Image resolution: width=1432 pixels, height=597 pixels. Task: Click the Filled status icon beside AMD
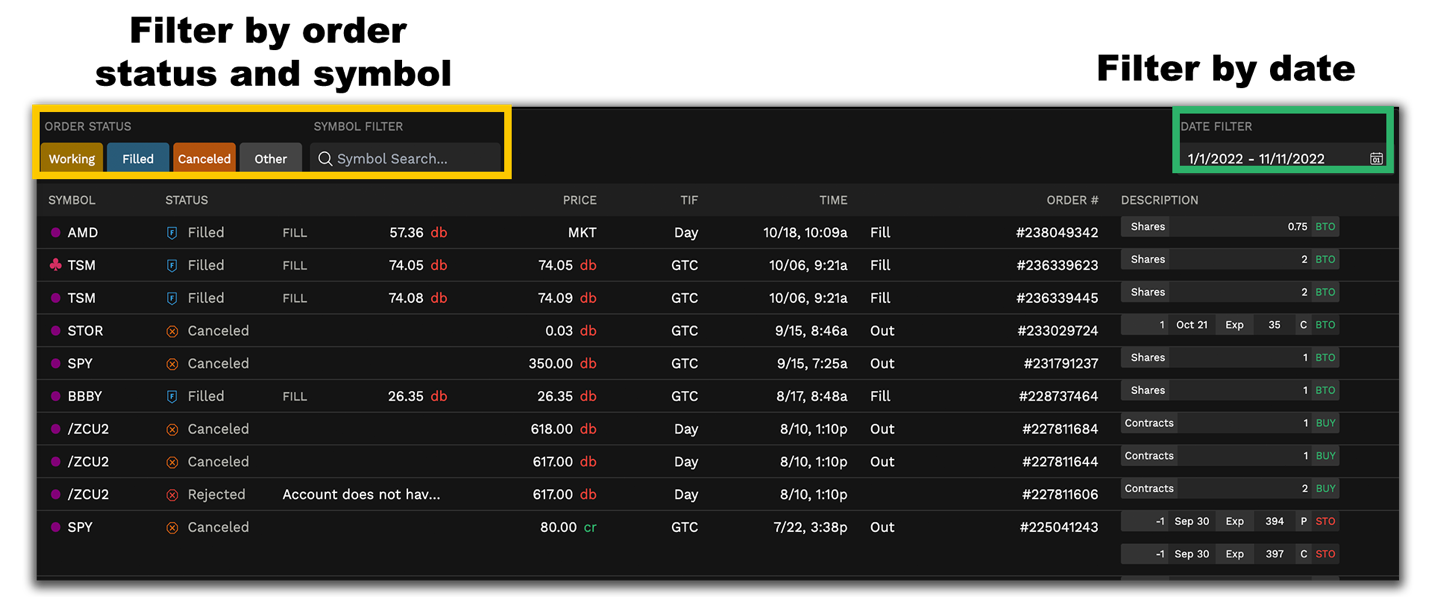click(x=172, y=232)
